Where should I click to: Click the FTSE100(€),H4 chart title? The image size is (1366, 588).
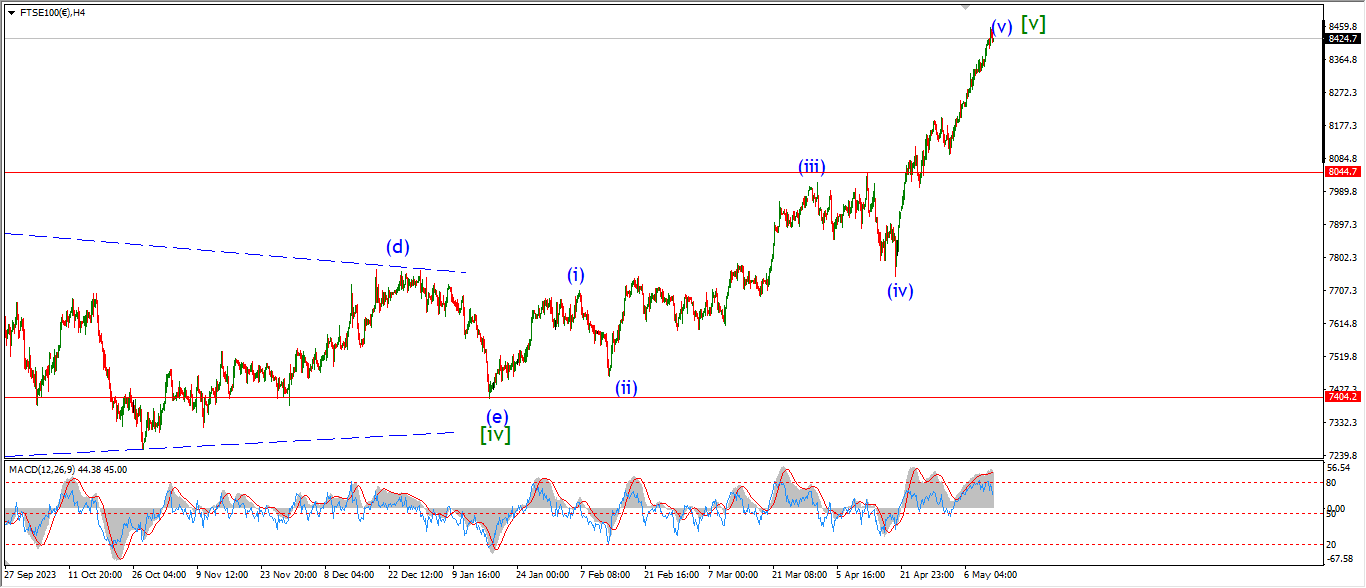tap(56, 13)
